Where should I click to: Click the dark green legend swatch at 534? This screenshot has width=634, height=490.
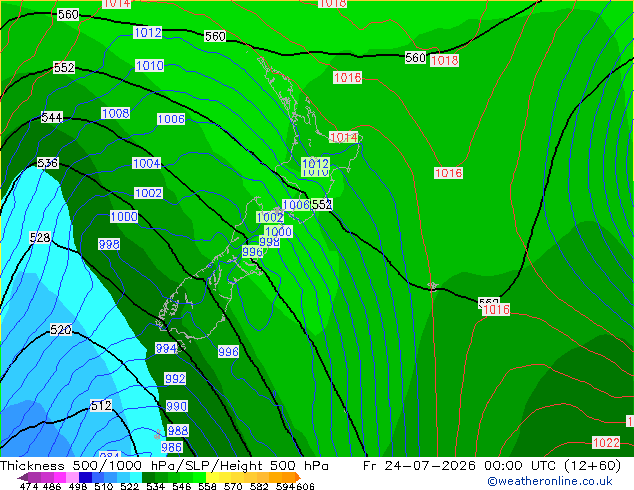(148, 477)
